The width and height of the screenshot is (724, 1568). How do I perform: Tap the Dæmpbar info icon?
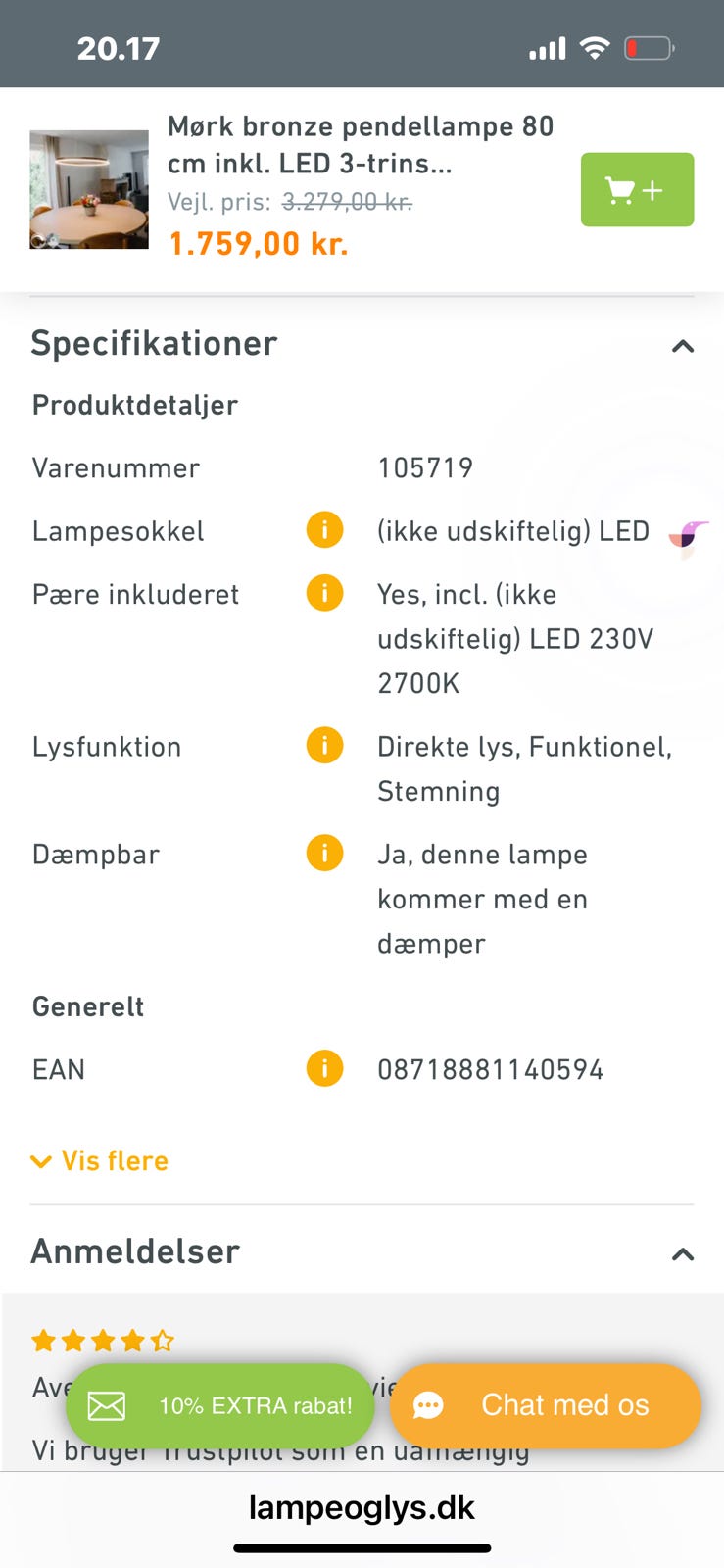(324, 854)
